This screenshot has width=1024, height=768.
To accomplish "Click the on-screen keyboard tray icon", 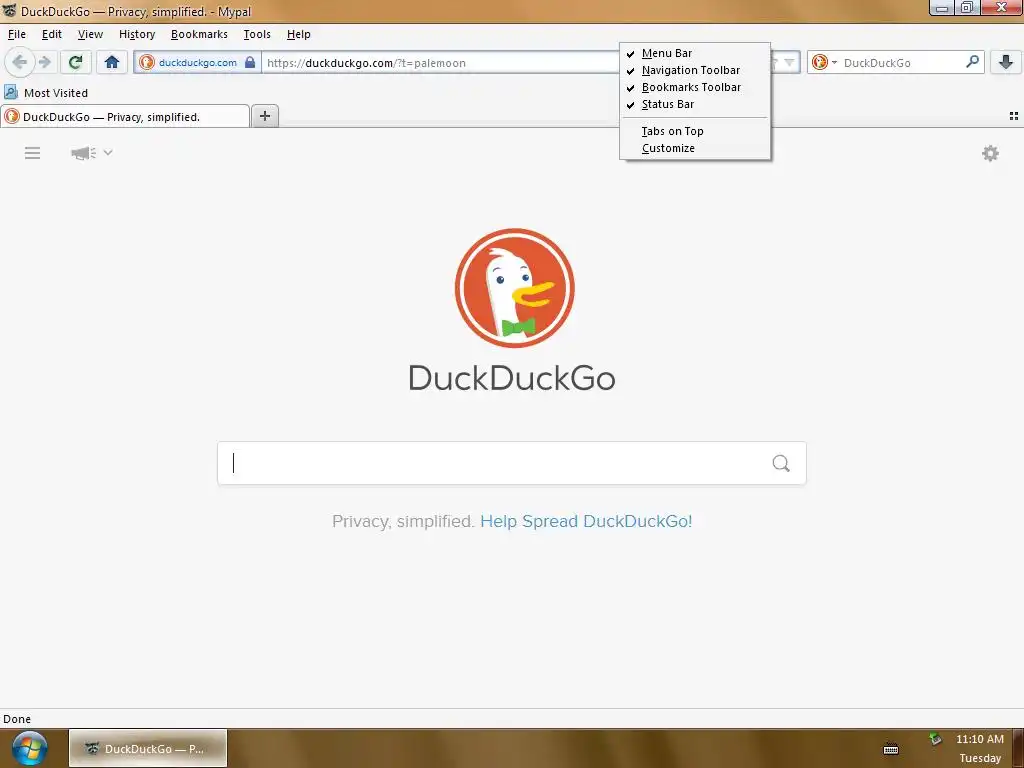I will 891,749.
